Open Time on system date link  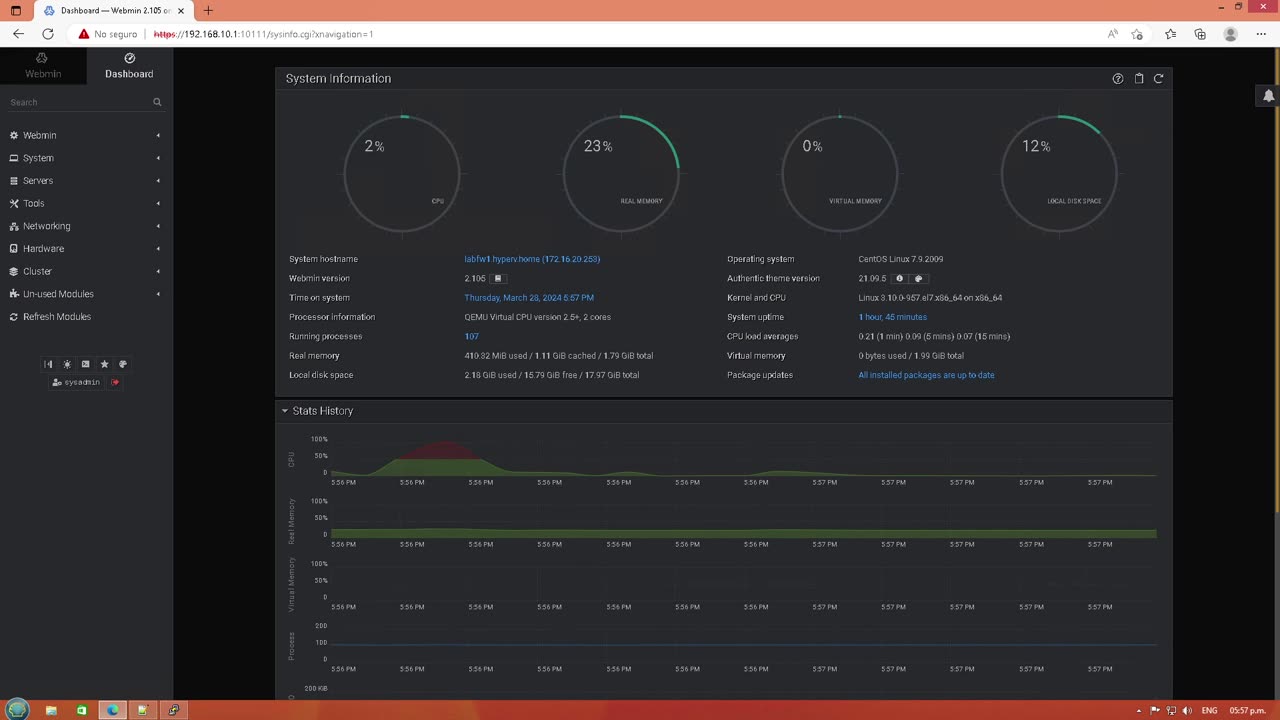tap(529, 298)
